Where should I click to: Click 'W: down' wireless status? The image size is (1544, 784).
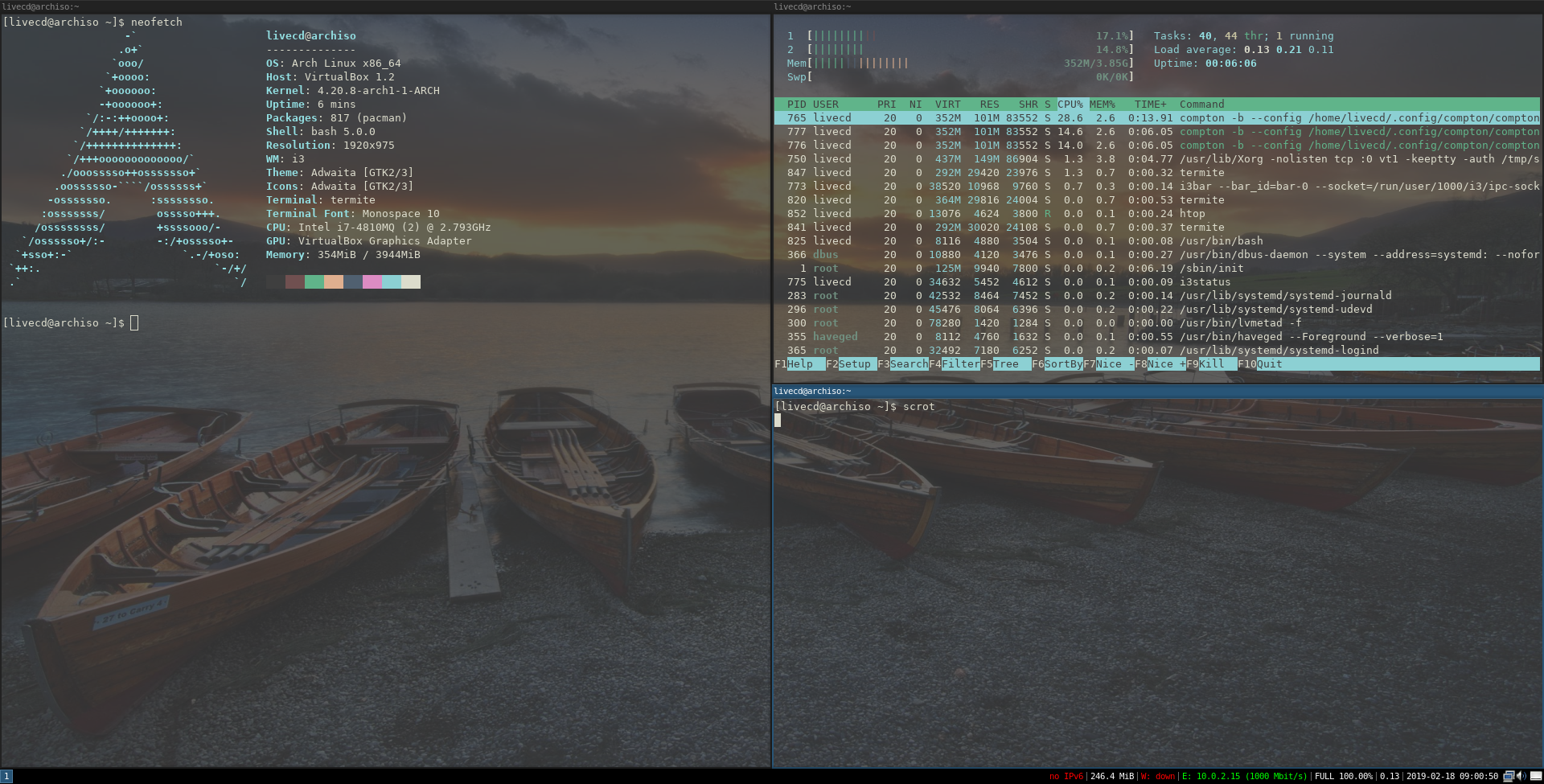click(1158, 777)
